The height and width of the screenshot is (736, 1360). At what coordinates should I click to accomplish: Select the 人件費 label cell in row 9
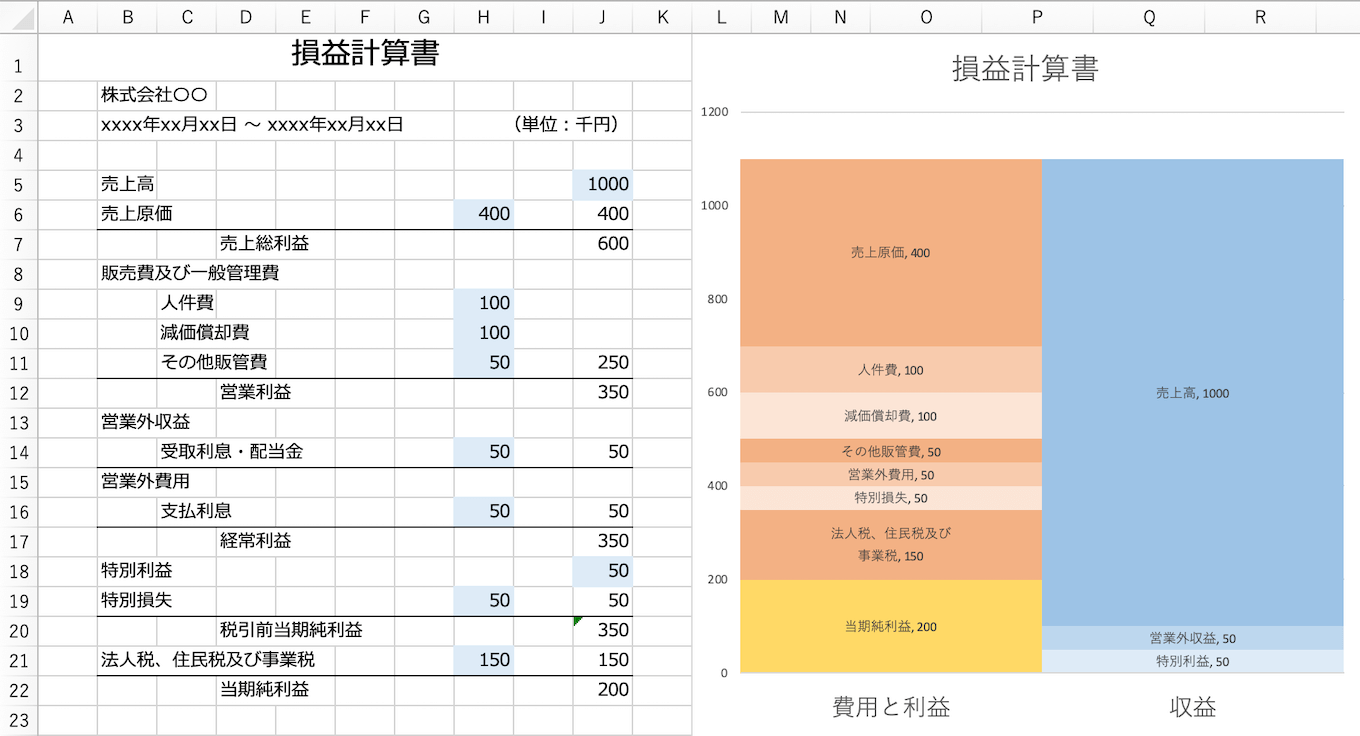pyautogui.click(x=186, y=303)
